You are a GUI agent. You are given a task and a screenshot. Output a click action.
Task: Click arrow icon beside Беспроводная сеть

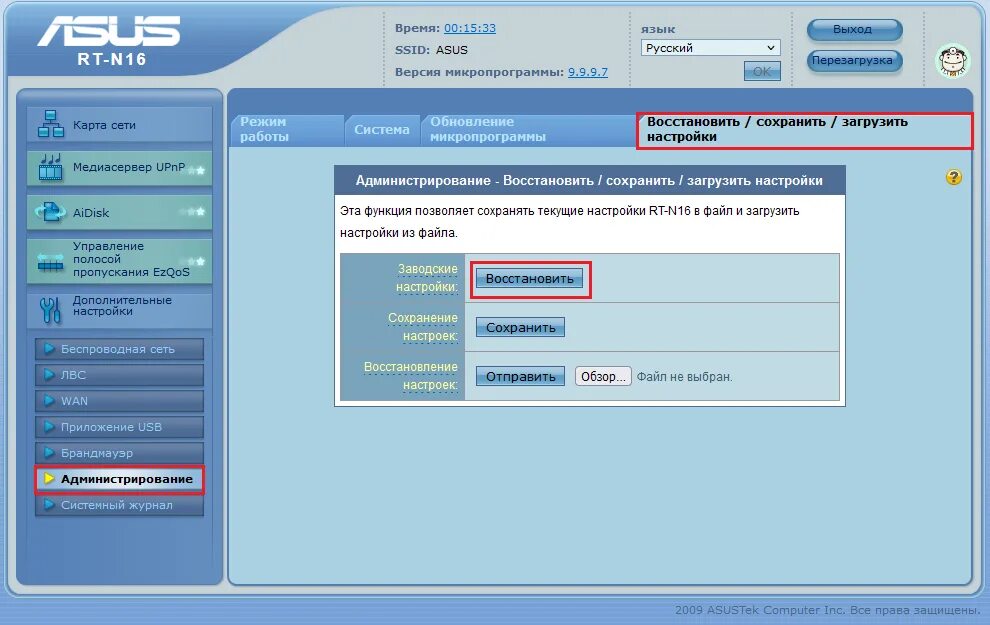point(49,348)
